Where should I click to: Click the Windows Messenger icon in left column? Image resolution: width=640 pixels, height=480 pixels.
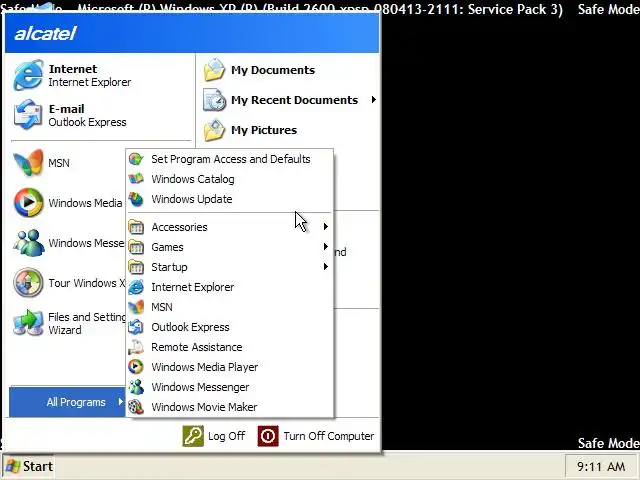click(x=28, y=243)
